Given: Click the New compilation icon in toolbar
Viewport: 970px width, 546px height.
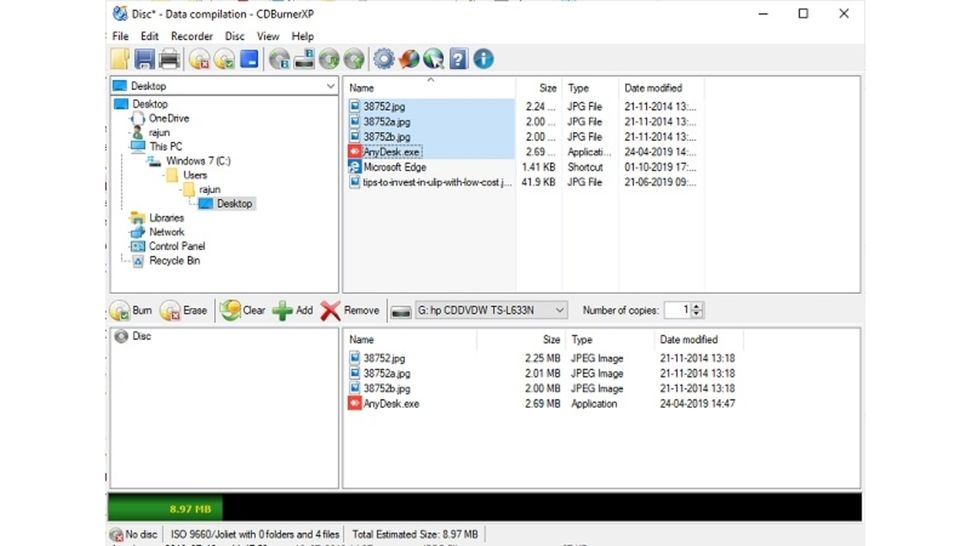Looking at the screenshot, I should (120, 59).
